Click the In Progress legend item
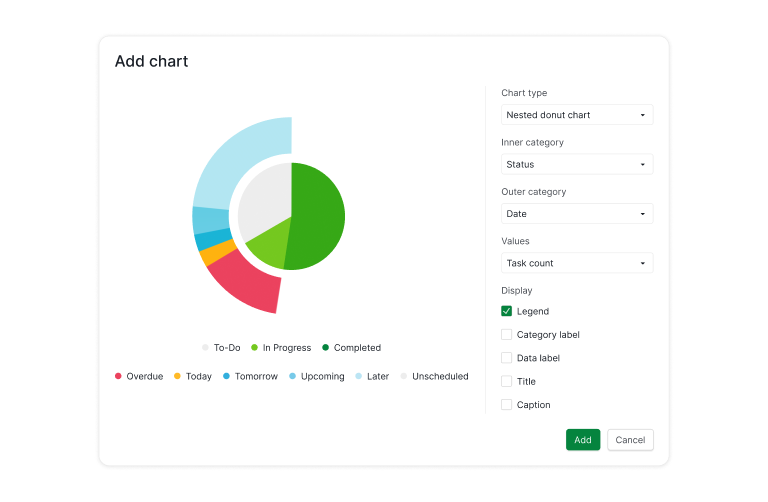Screen dimensions: 768x502 click(x=280, y=348)
